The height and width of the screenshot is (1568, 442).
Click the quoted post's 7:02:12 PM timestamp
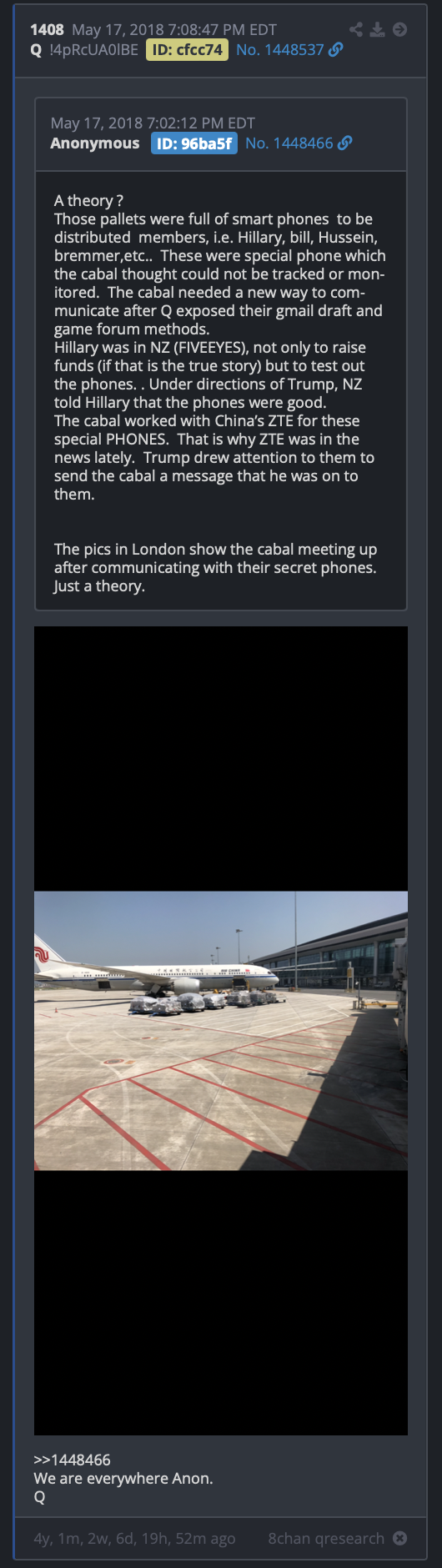pos(153,123)
